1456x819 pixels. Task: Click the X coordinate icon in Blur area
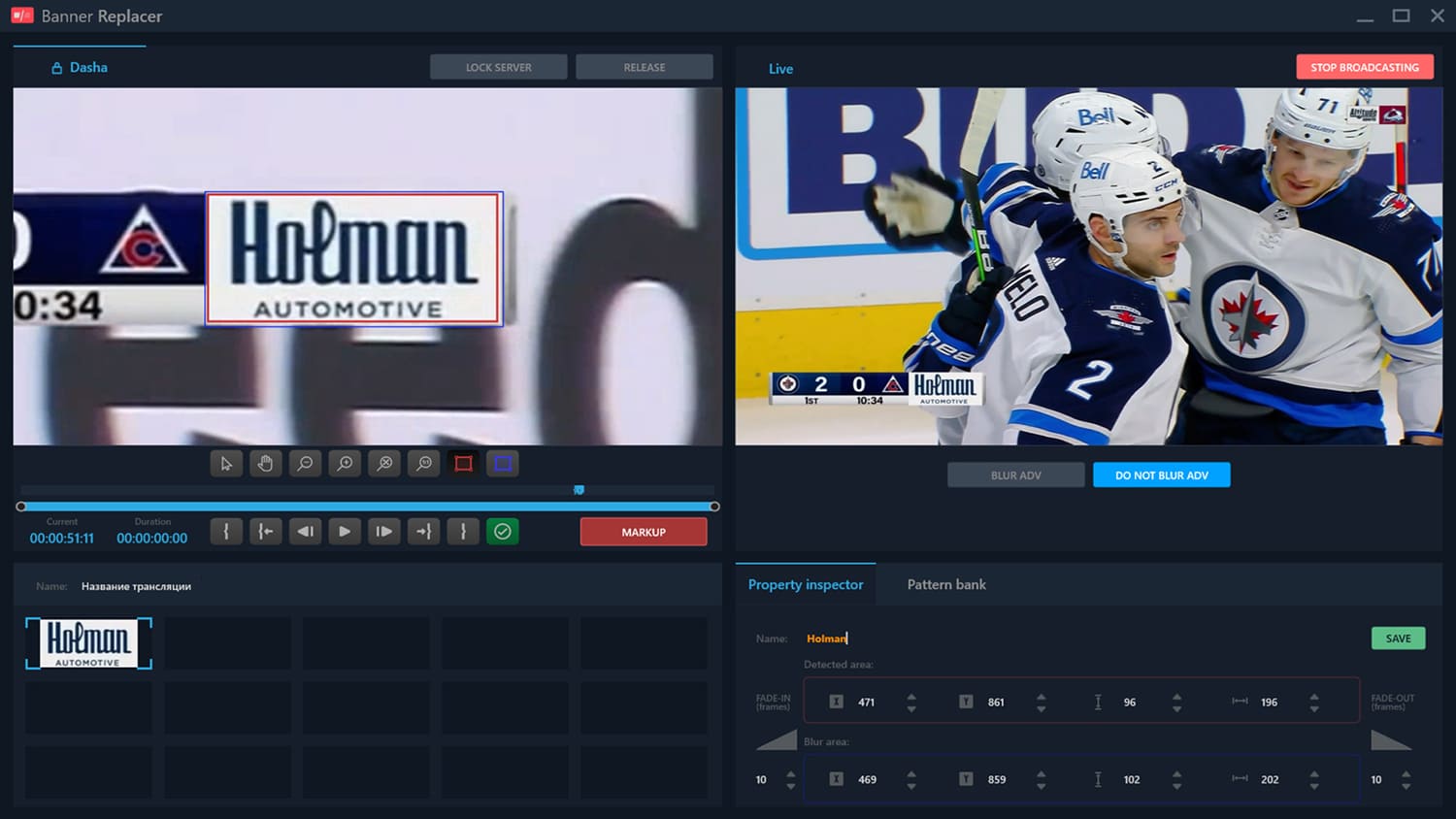836,779
